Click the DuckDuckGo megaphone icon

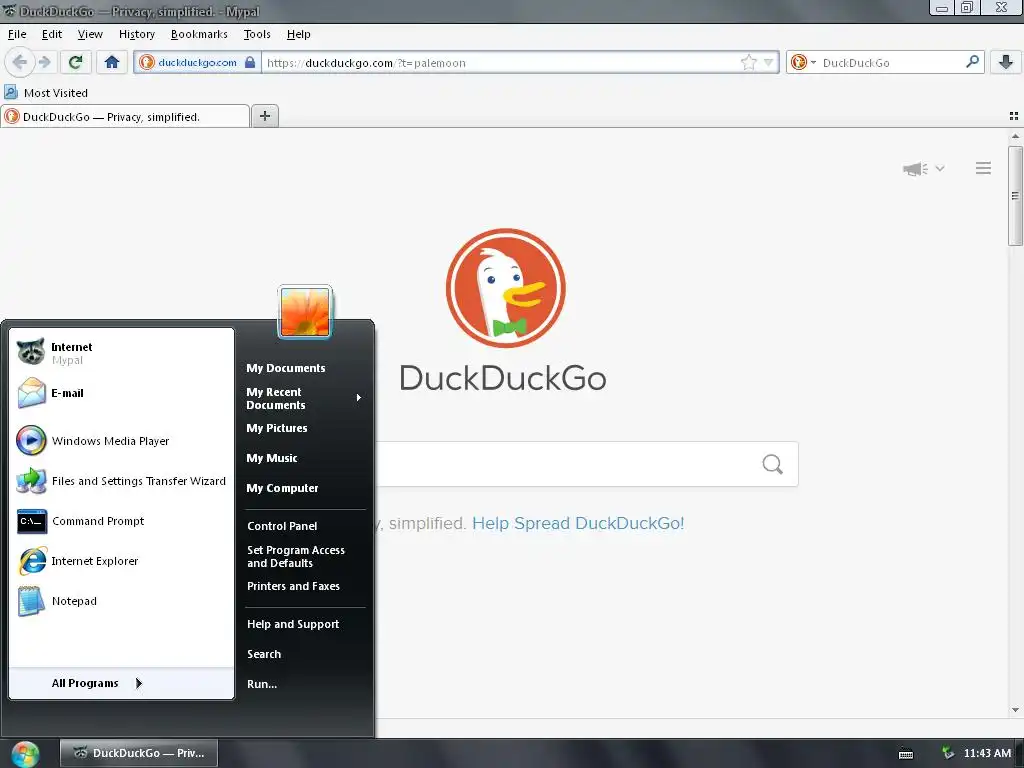click(x=916, y=168)
